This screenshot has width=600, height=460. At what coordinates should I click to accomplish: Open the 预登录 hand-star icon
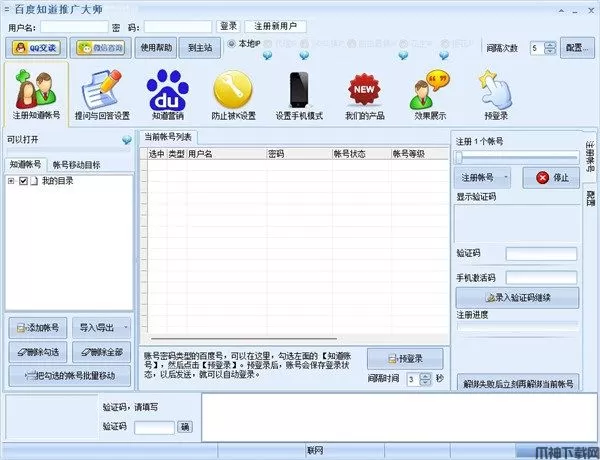tap(496, 94)
